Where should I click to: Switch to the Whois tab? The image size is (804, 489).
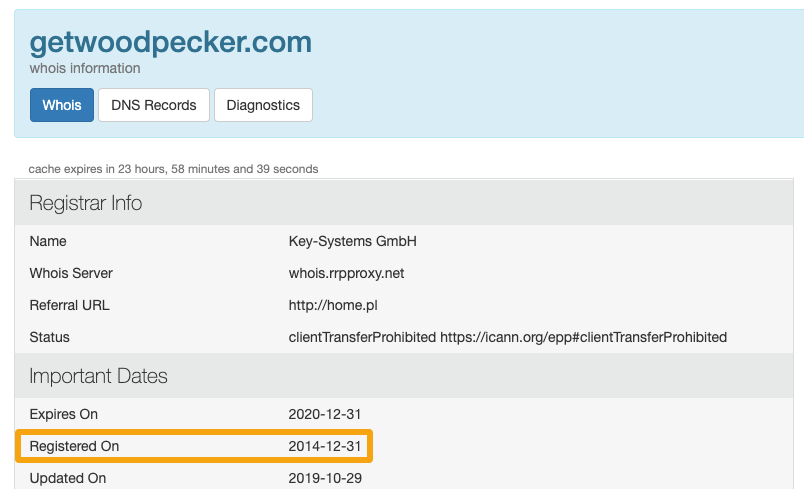point(62,105)
